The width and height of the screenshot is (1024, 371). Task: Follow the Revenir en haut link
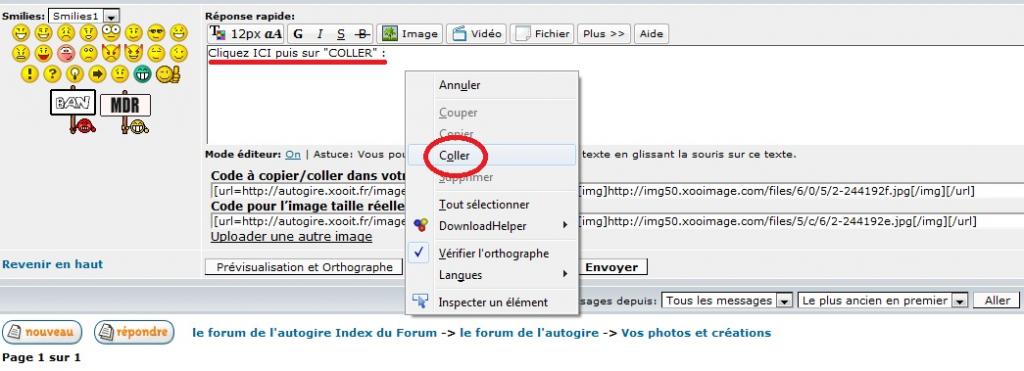pyautogui.click(x=53, y=265)
